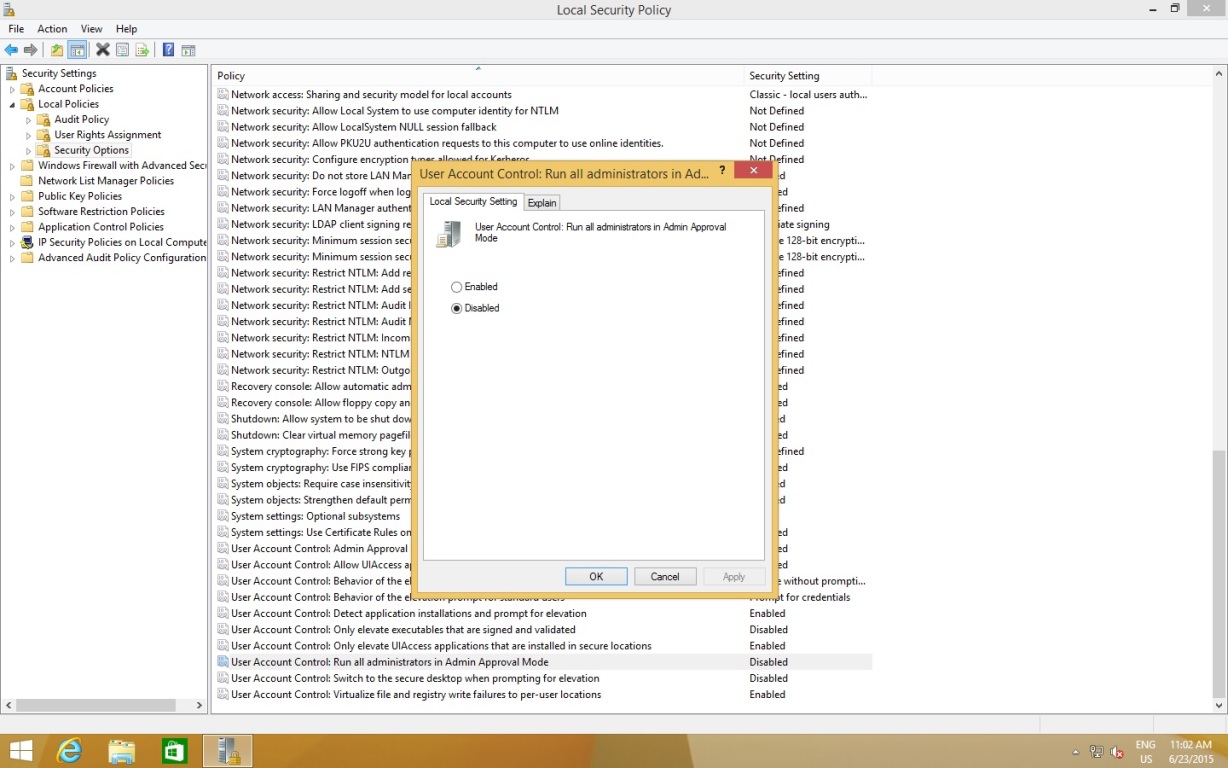
Task: Toggle the Show/Hide Action Pane icon
Action: coord(188,50)
